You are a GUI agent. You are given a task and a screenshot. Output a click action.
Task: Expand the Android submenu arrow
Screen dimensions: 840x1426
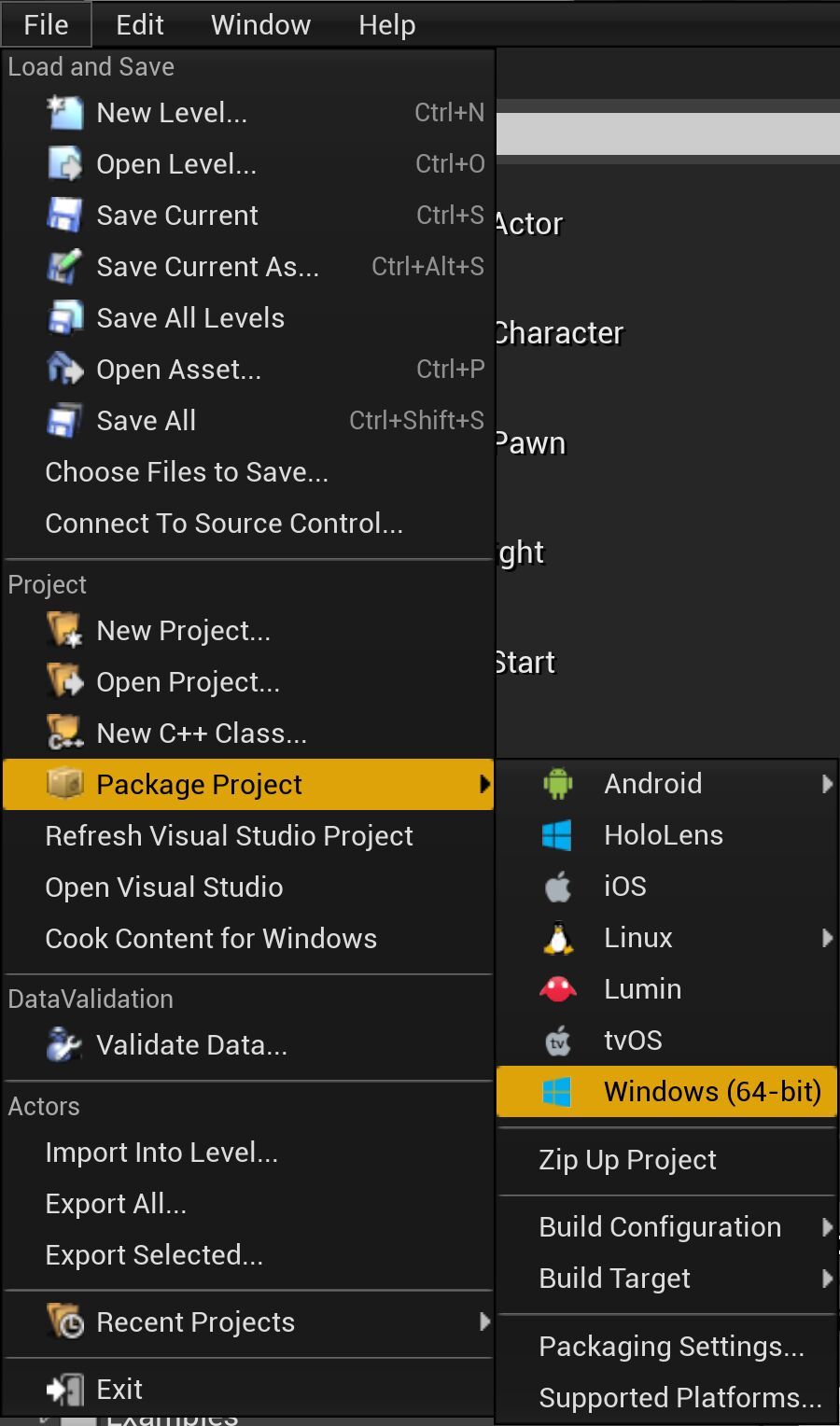(827, 784)
